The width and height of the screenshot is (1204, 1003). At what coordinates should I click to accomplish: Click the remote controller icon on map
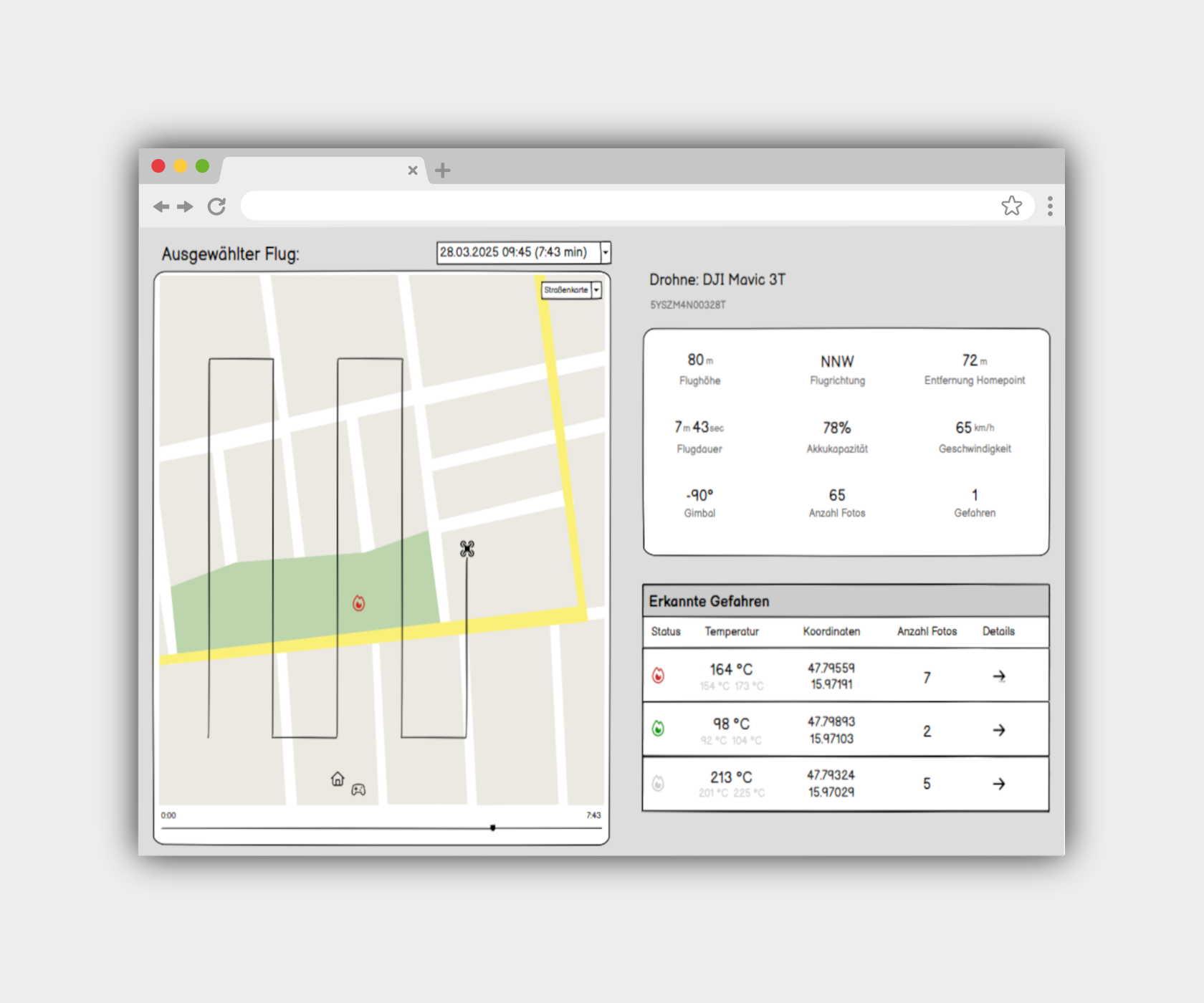point(358,790)
